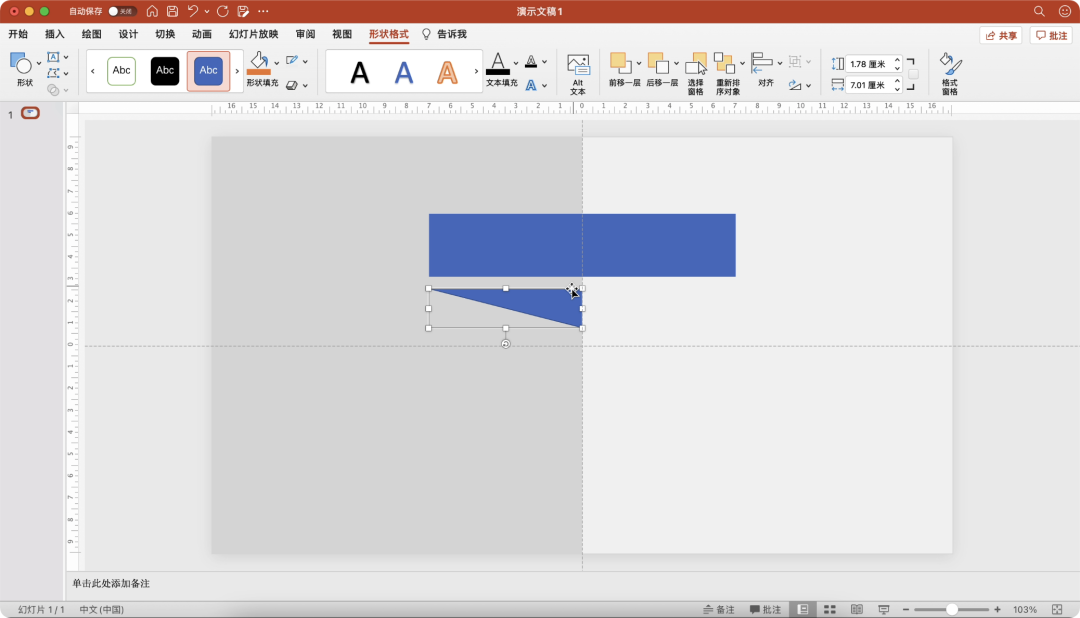This screenshot has height=618, width=1080.
Task: Open the 插入 tab
Action: tap(54, 34)
